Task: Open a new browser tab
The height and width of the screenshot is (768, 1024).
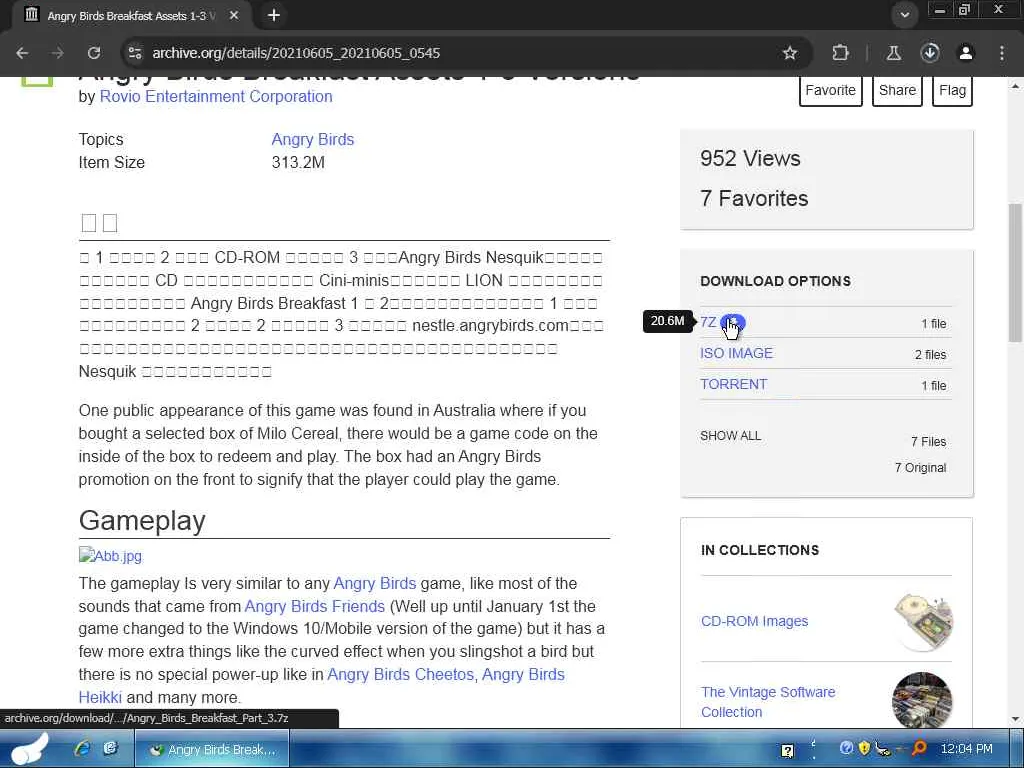Action: tap(274, 15)
